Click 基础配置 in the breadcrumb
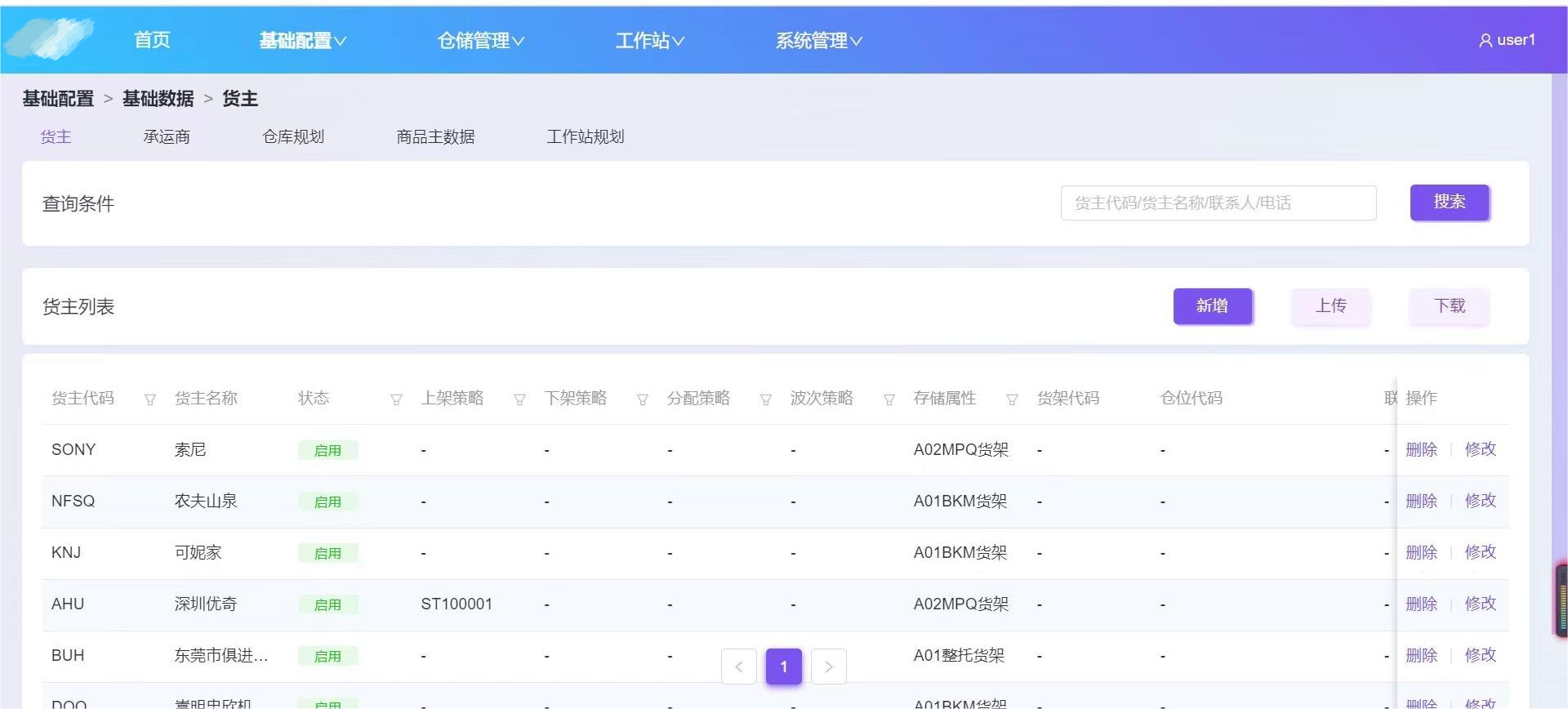 [x=58, y=99]
